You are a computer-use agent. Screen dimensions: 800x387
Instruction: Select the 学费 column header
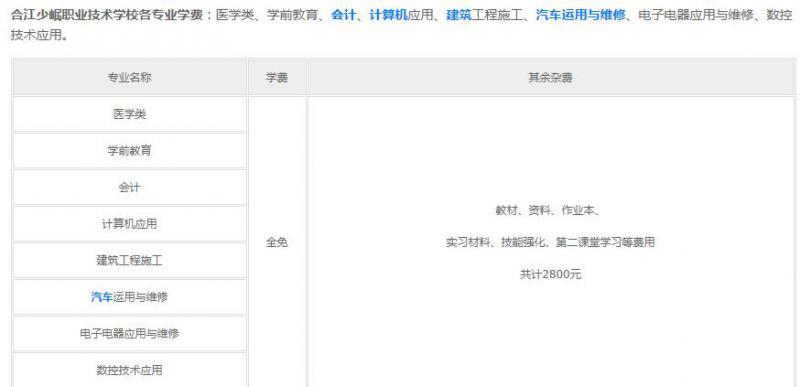pos(277,78)
